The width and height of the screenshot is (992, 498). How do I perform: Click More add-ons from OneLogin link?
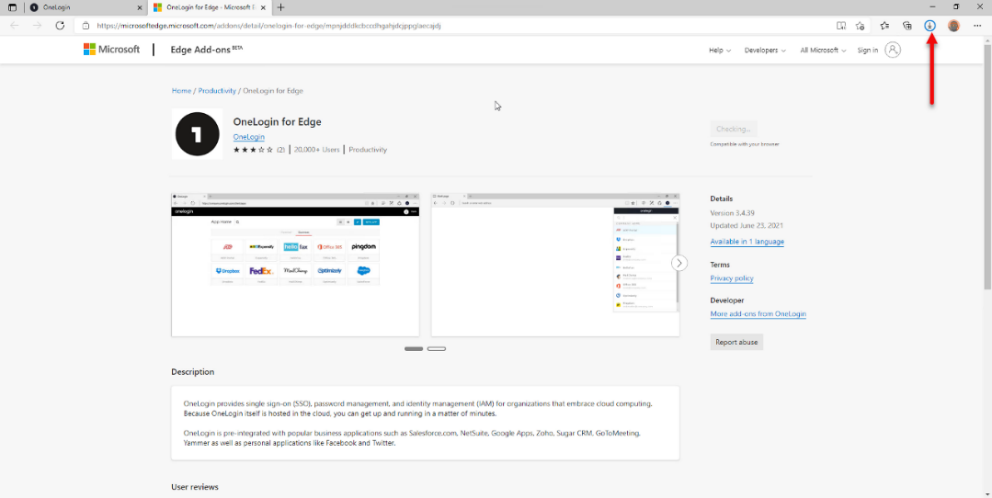click(x=757, y=314)
